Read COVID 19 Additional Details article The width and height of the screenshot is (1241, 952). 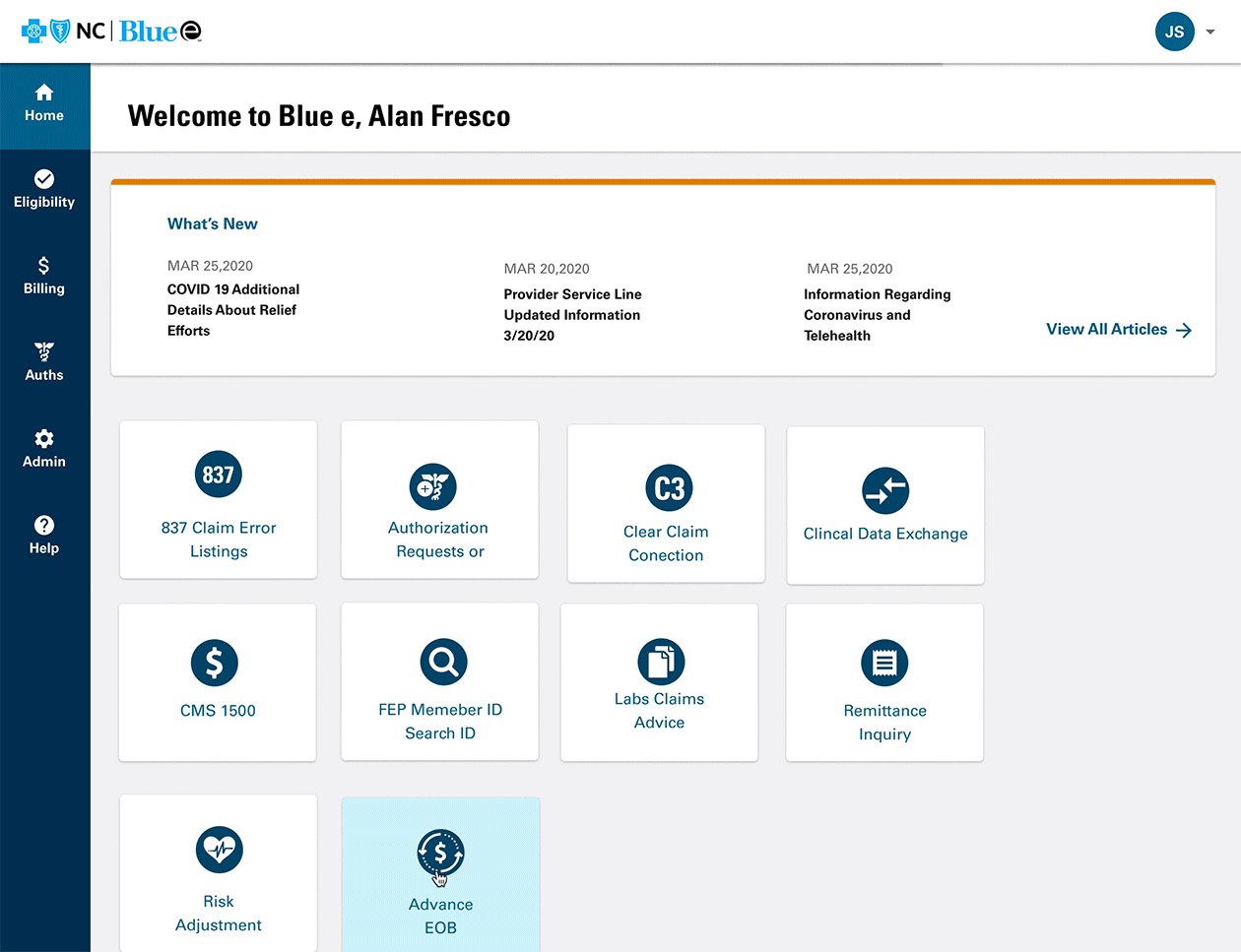point(233,310)
